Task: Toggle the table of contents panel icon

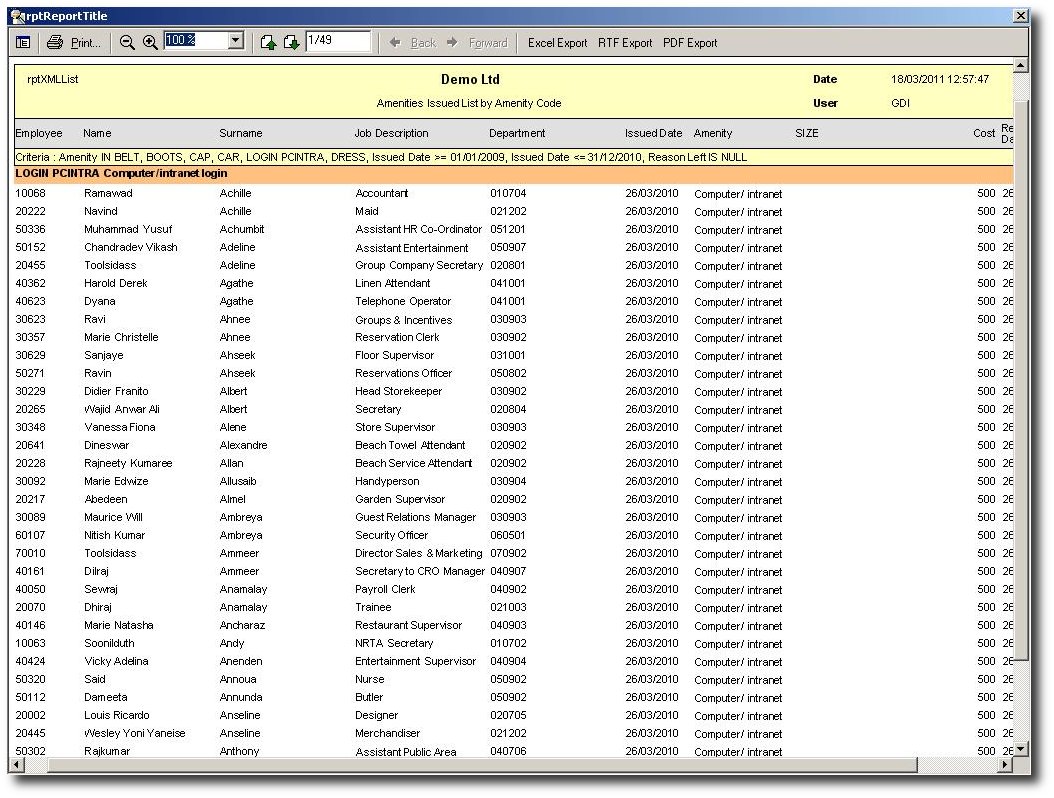Action: [x=23, y=43]
